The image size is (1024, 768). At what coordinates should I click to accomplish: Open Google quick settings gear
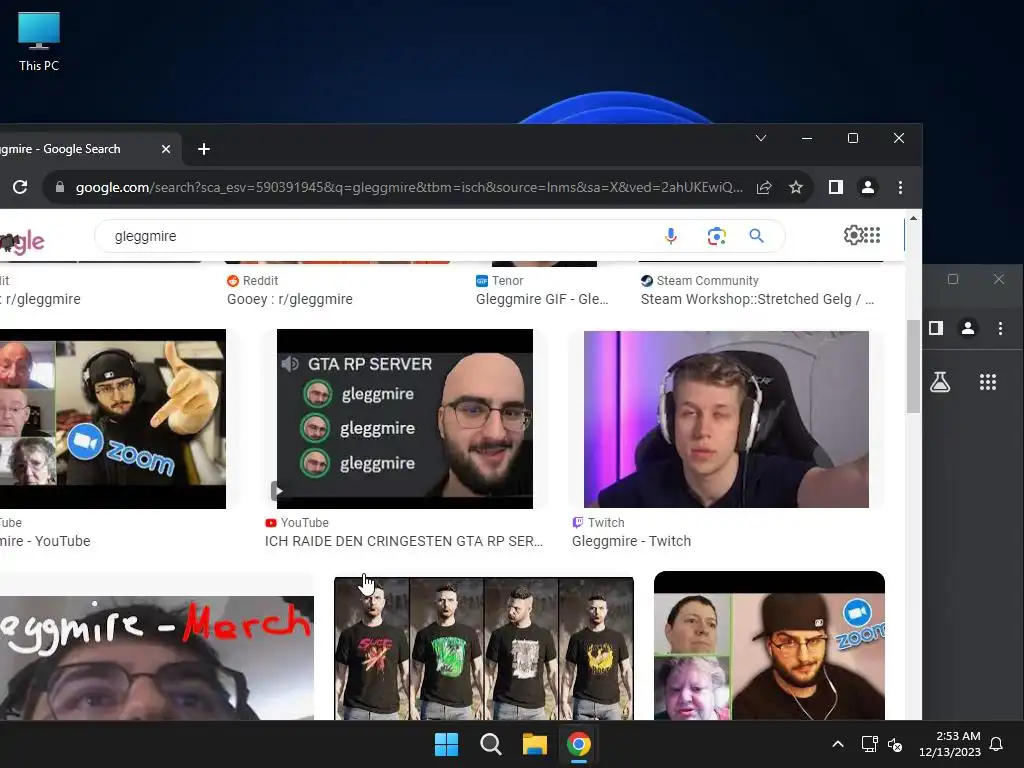tap(854, 235)
